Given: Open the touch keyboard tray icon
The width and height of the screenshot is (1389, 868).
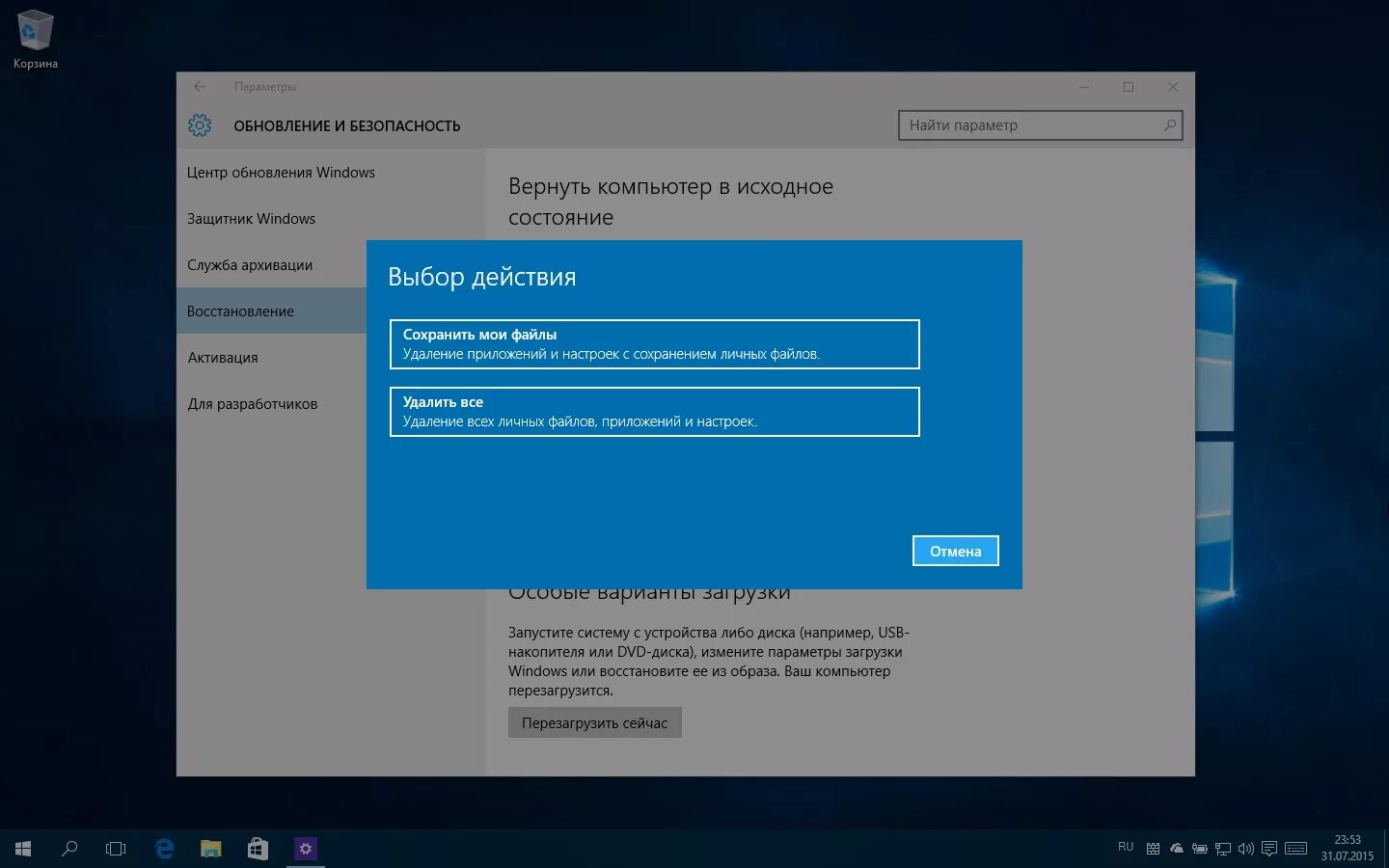Looking at the screenshot, I should pyautogui.click(x=1296, y=849).
